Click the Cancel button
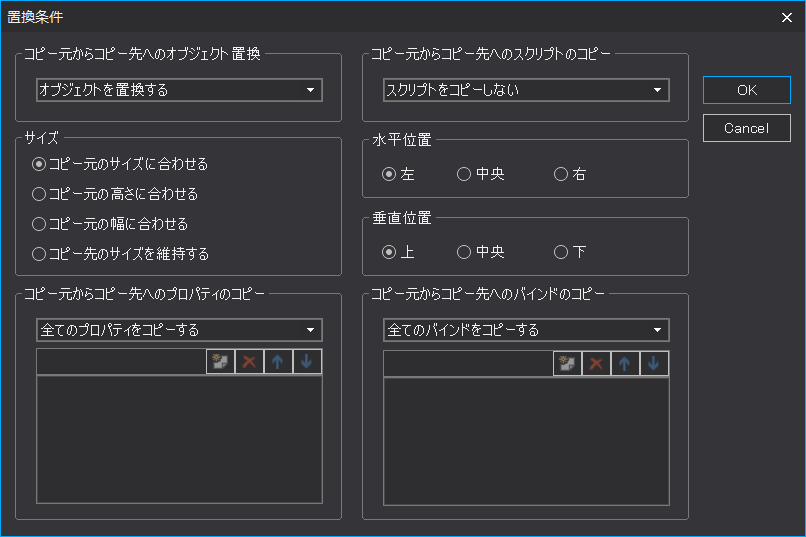The width and height of the screenshot is (806, 537). tap(746, 128)
